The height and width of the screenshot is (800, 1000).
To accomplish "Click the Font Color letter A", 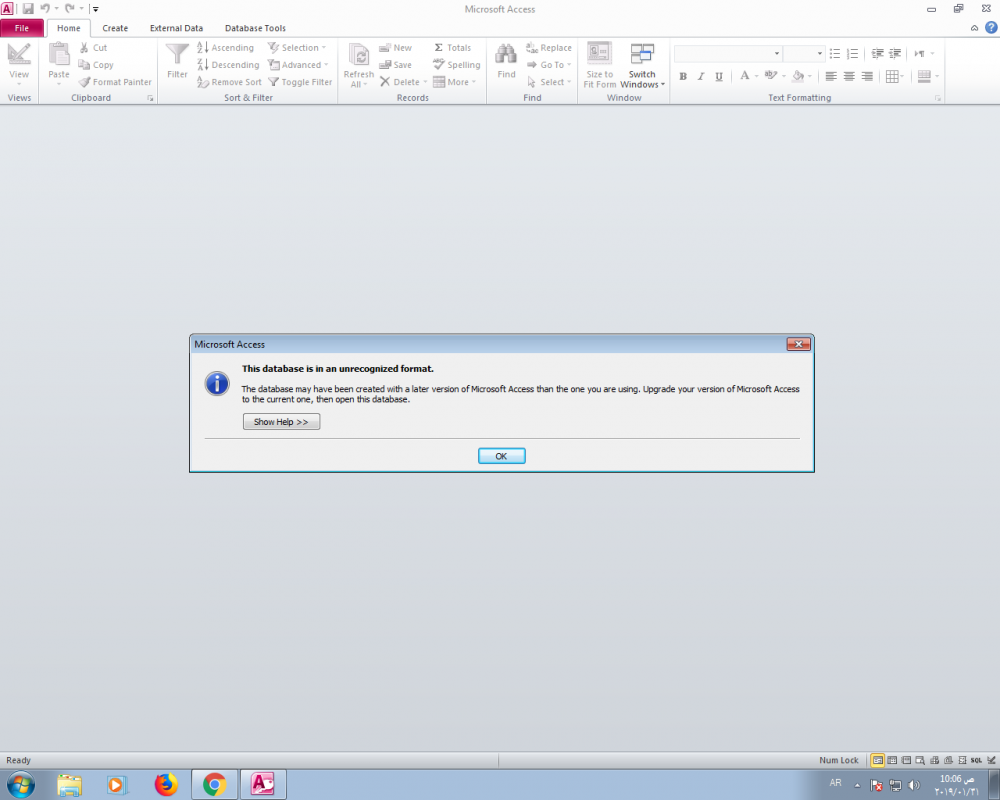I will [x=744, y=76].
